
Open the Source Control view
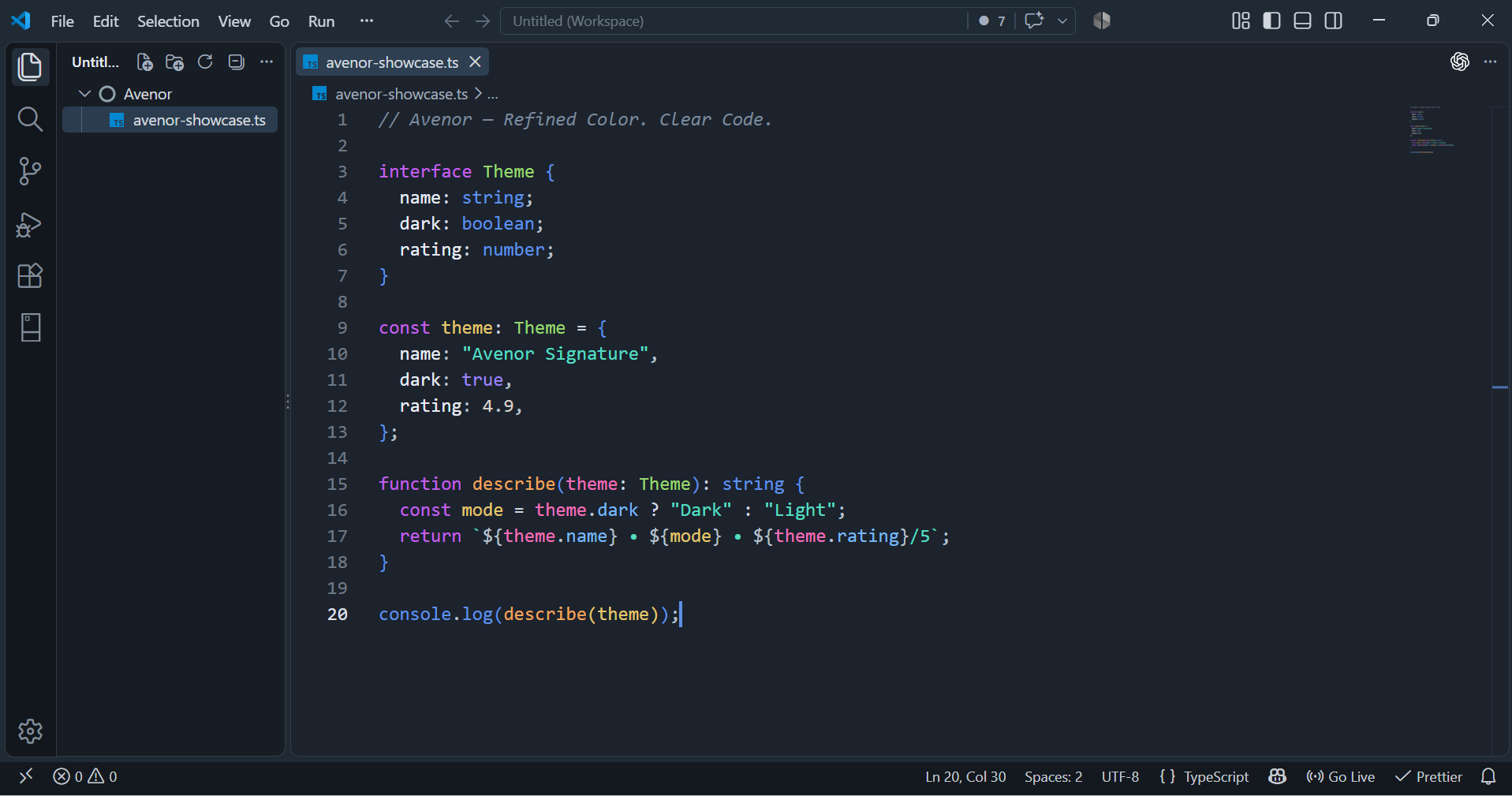30,171
